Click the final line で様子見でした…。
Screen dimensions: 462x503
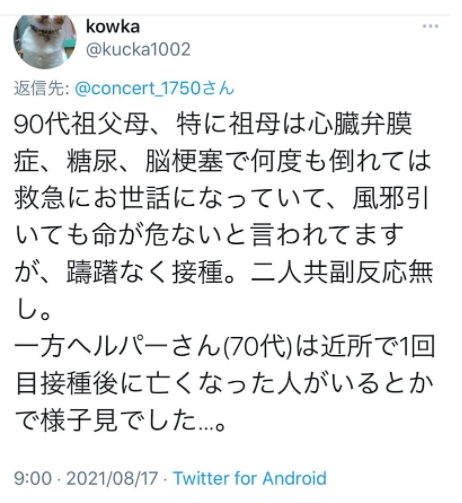coord(120,421)
